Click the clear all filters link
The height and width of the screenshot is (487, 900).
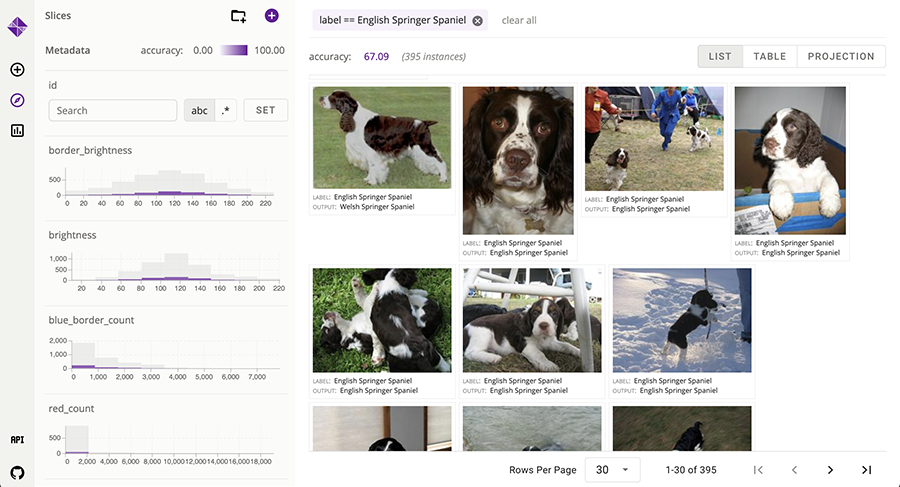click(x=519, y=21)
